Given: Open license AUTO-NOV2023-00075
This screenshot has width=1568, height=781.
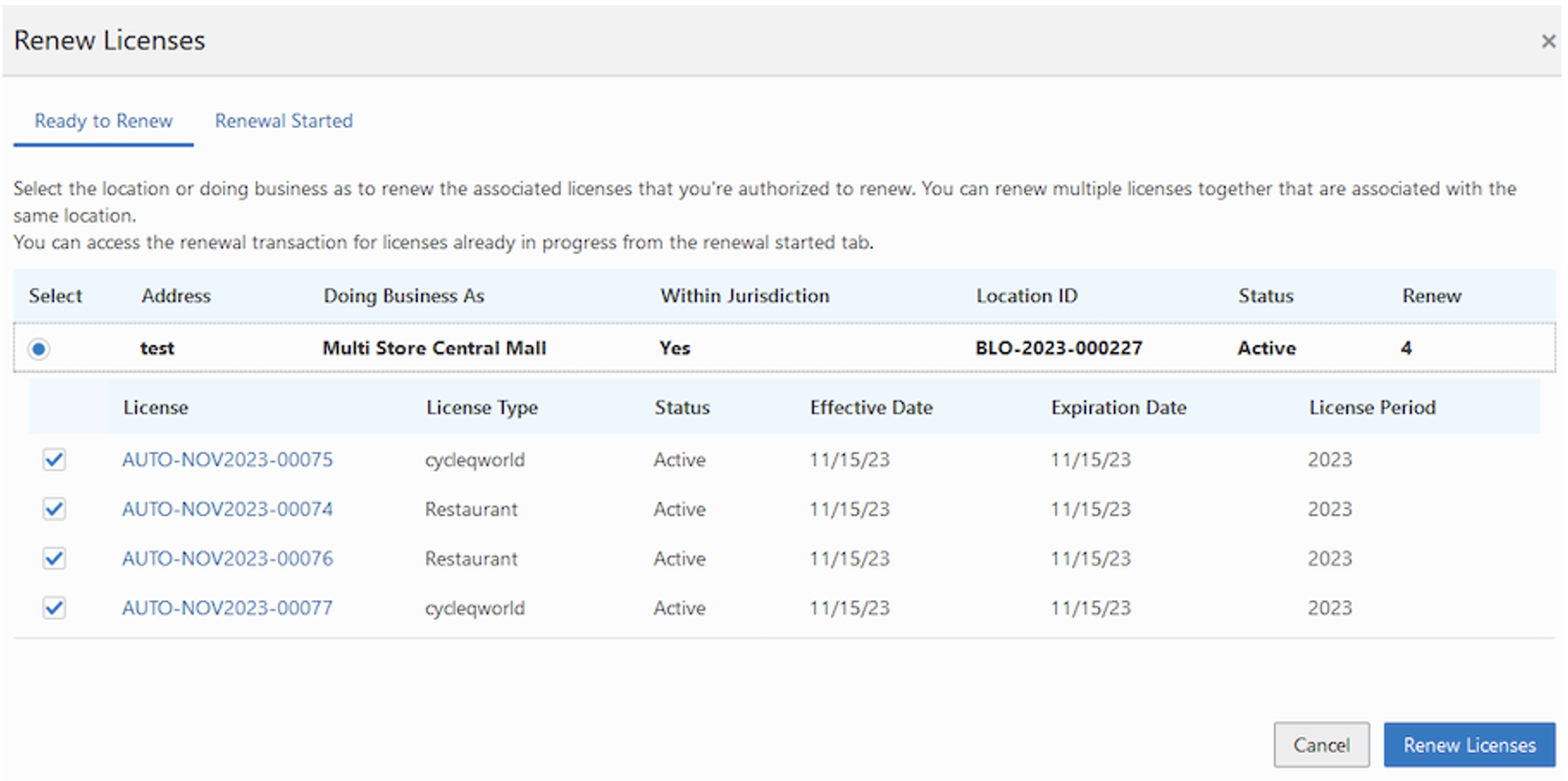Looking at the screenshot, I should pos(227,459).
